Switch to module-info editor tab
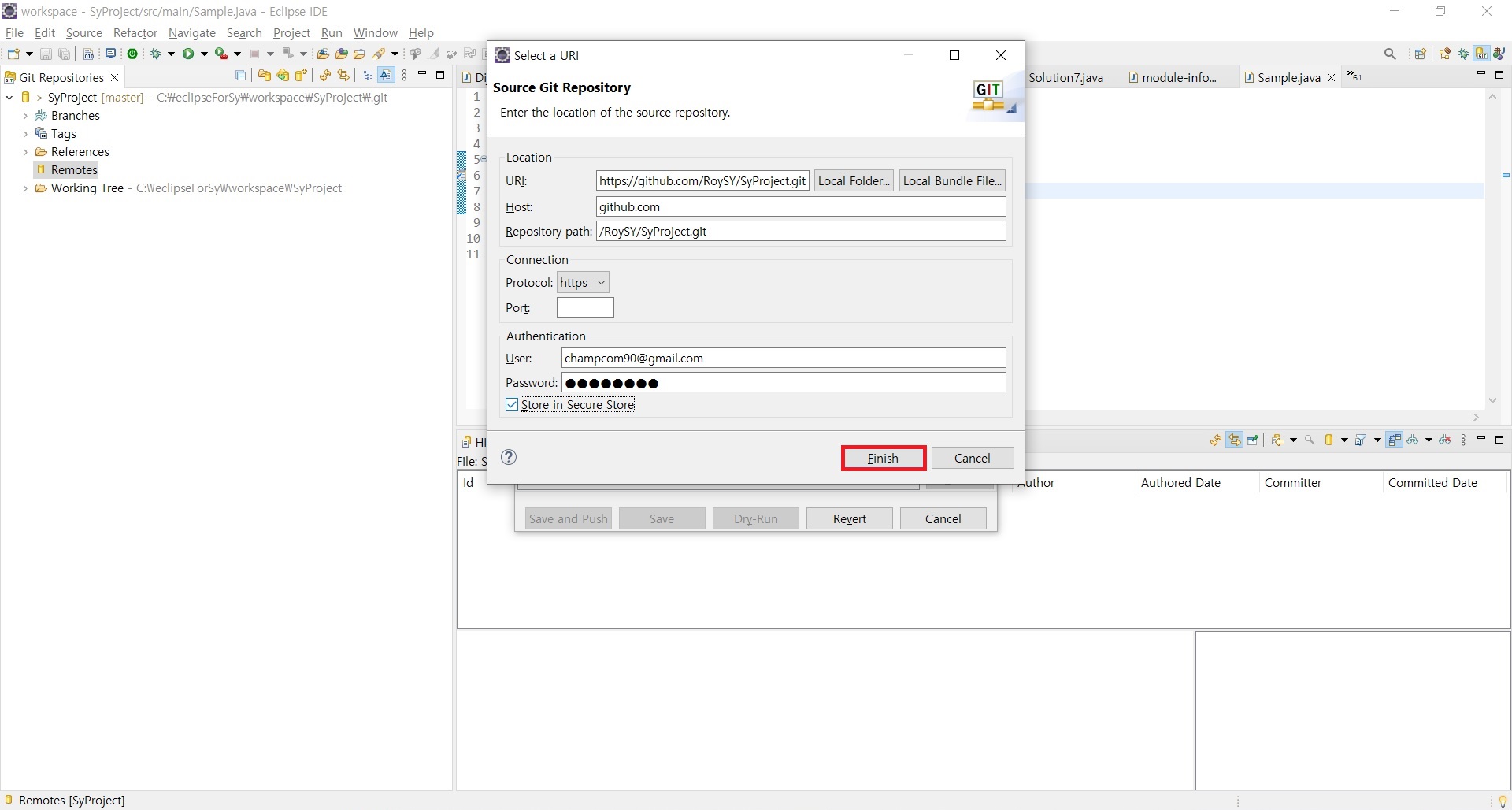The image size is (1512, 810). click(x=1174, y=77)
